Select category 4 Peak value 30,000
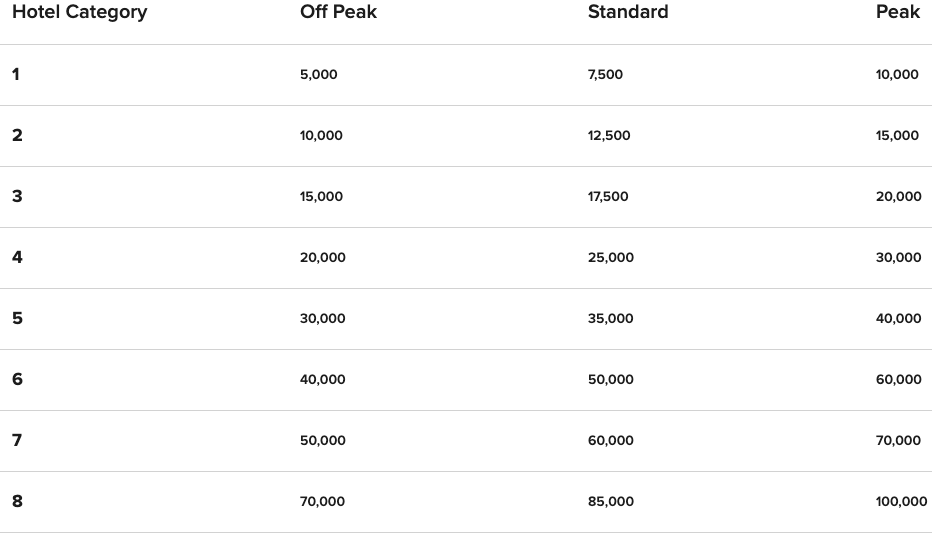 (x=898, y=258)
